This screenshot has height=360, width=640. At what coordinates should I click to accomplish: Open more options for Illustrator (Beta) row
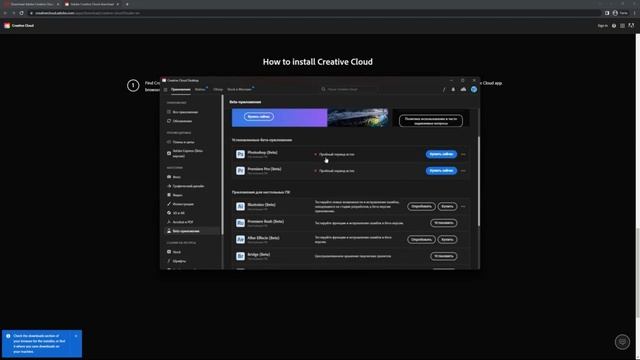point(463,207)
